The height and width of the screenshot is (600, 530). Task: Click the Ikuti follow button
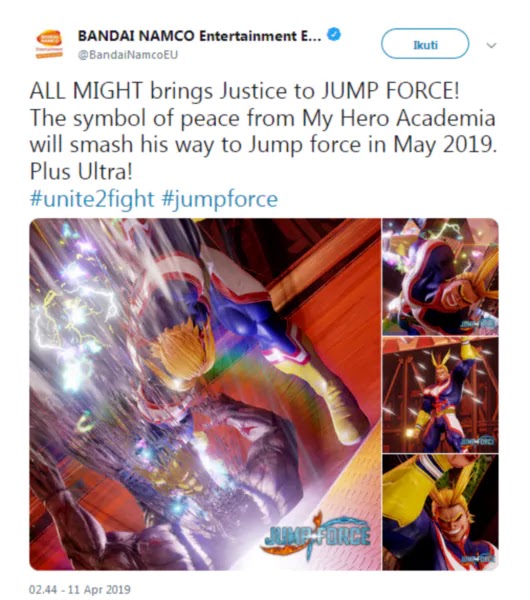pos(425,44)
